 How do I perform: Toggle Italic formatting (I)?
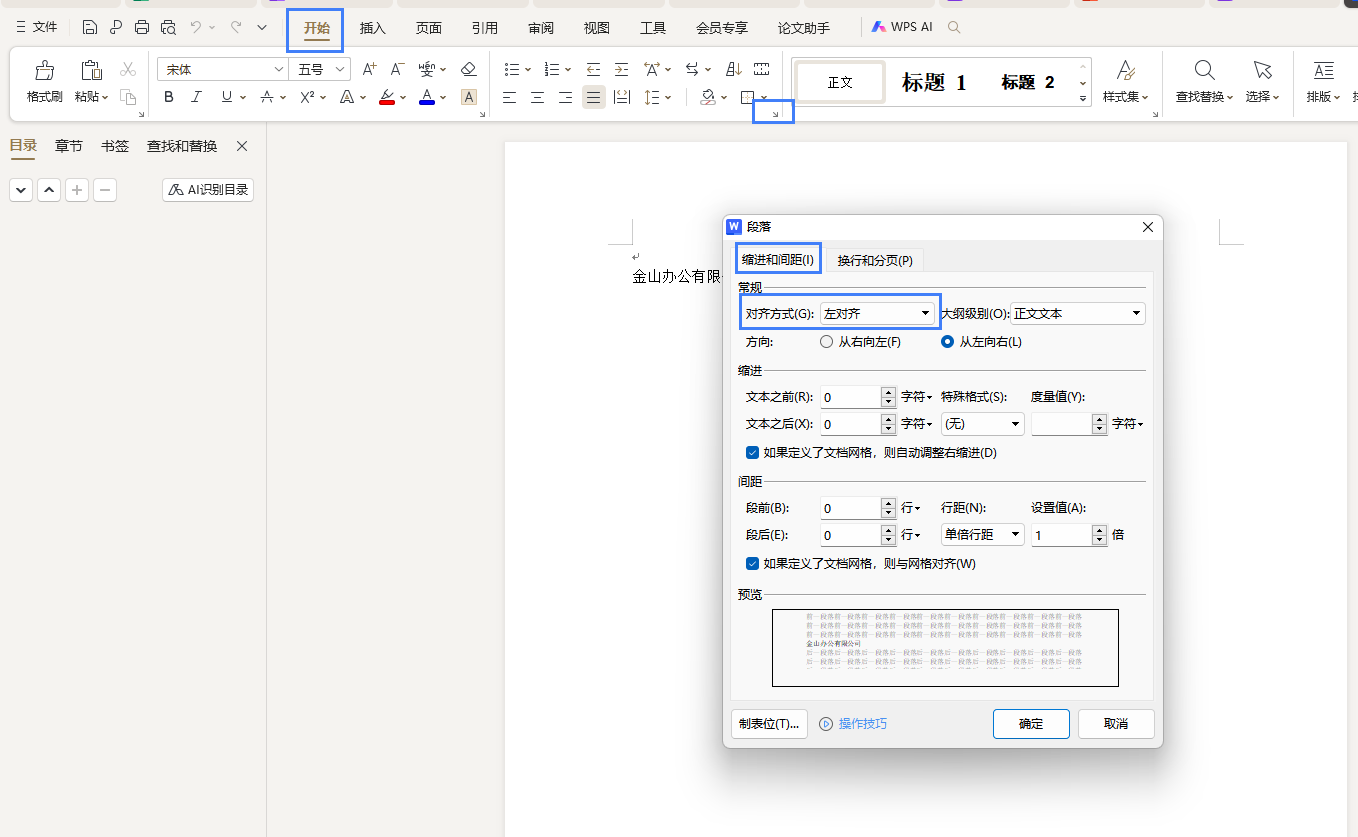196,97
